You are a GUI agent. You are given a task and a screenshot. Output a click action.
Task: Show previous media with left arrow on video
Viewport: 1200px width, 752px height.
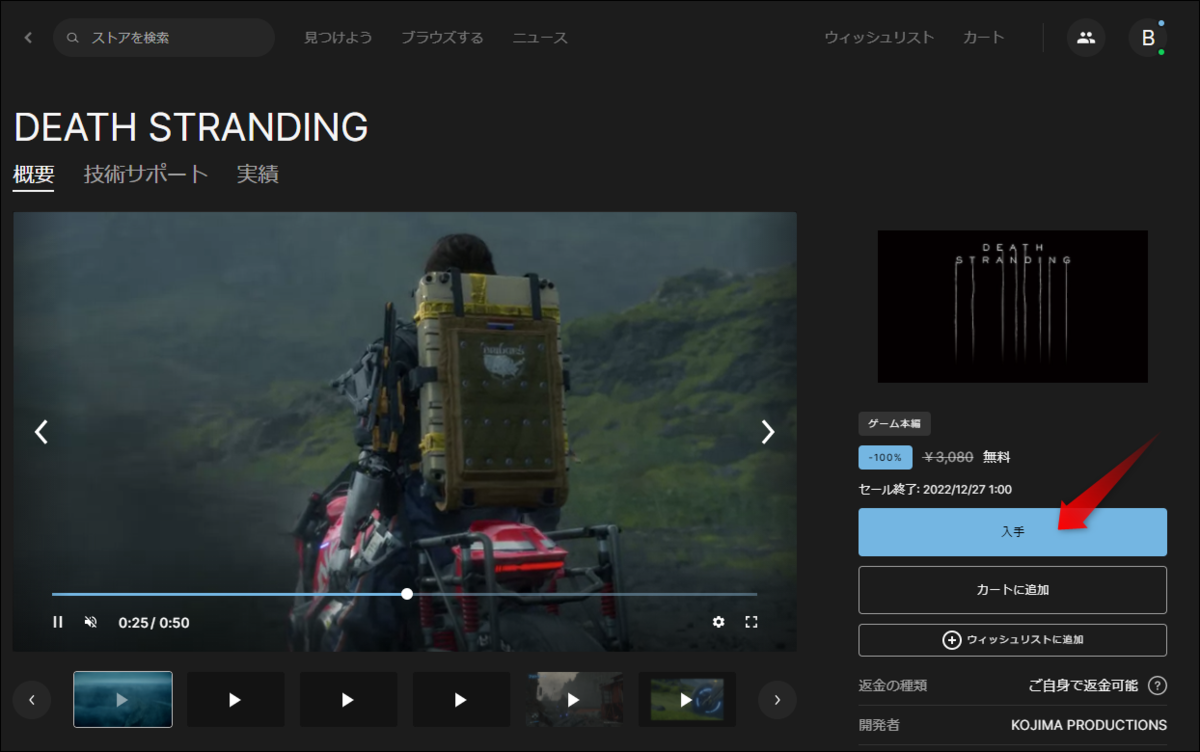tap(41, 432)
